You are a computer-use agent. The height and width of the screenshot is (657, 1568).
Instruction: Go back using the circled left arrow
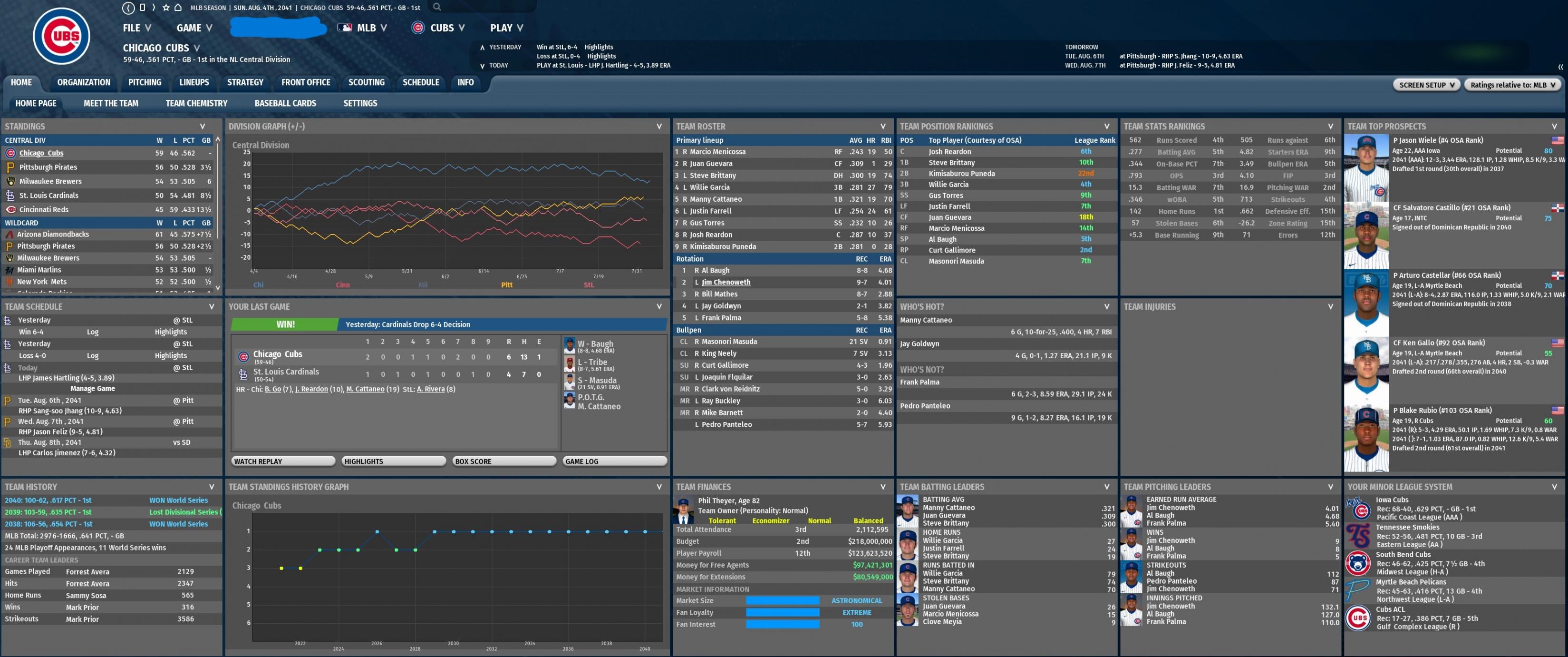[128, 7]
